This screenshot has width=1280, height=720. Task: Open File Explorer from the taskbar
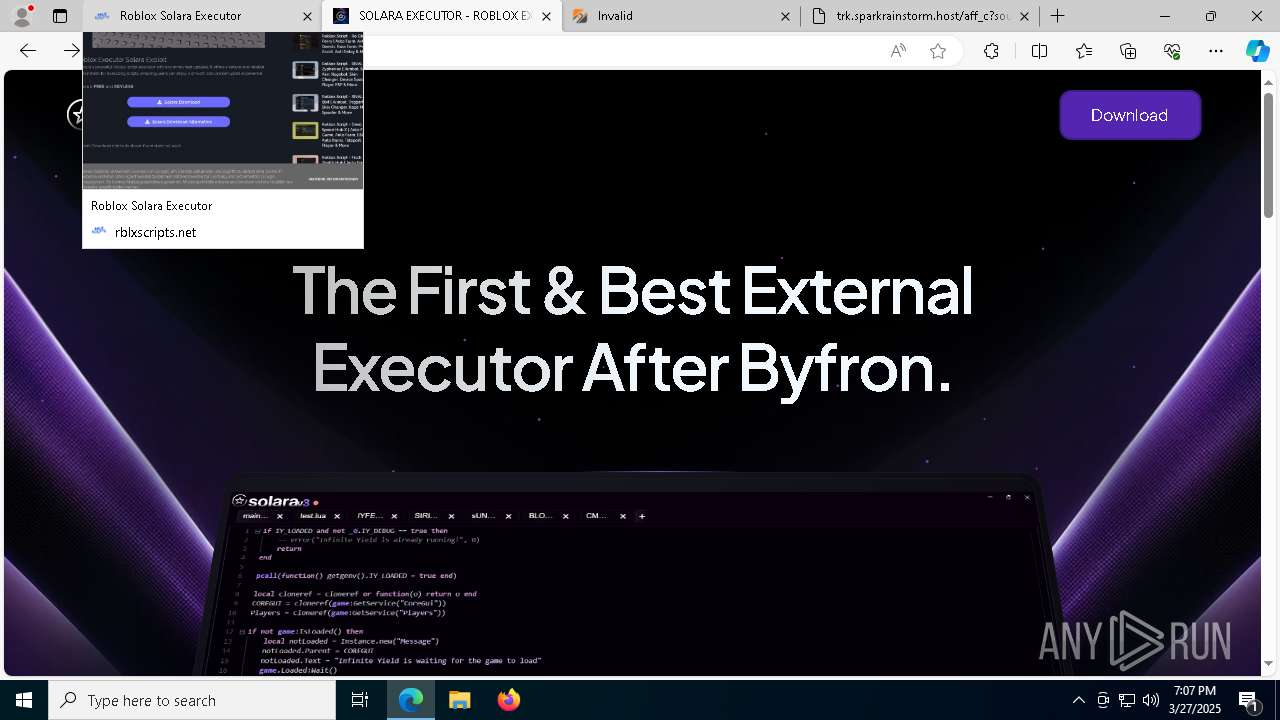click(459, 700)
